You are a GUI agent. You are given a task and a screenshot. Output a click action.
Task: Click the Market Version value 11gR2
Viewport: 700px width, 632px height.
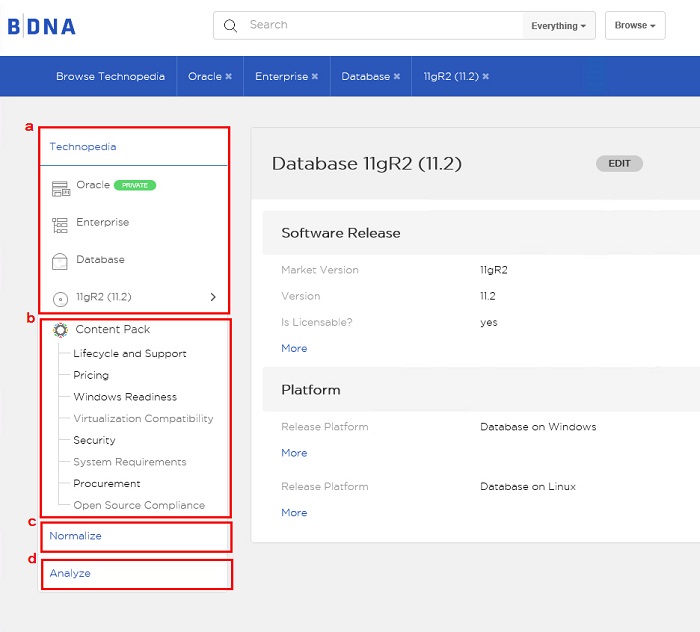point(494,270)
